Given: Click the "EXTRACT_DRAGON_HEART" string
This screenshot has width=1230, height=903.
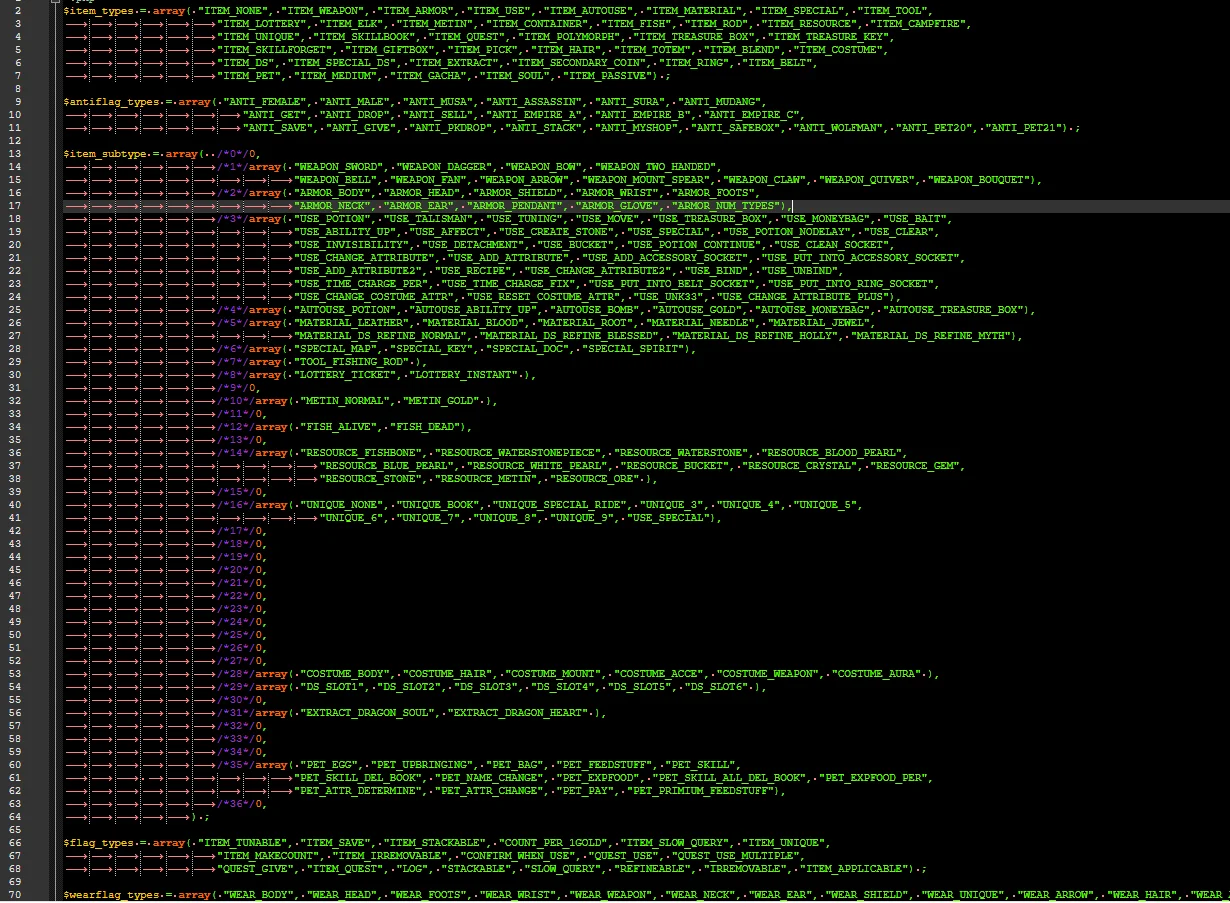Looking at the screenshot, I should (x=518, y=712).
